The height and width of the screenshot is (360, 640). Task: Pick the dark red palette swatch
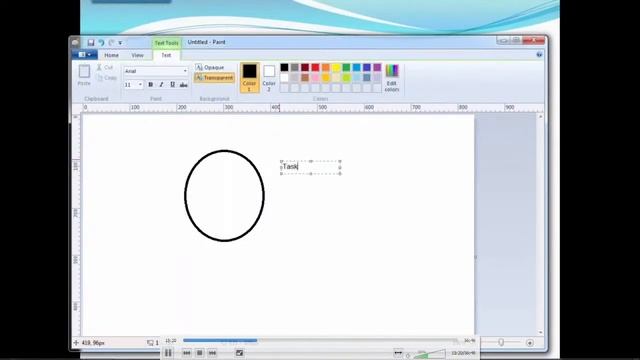tap(305, 67)
